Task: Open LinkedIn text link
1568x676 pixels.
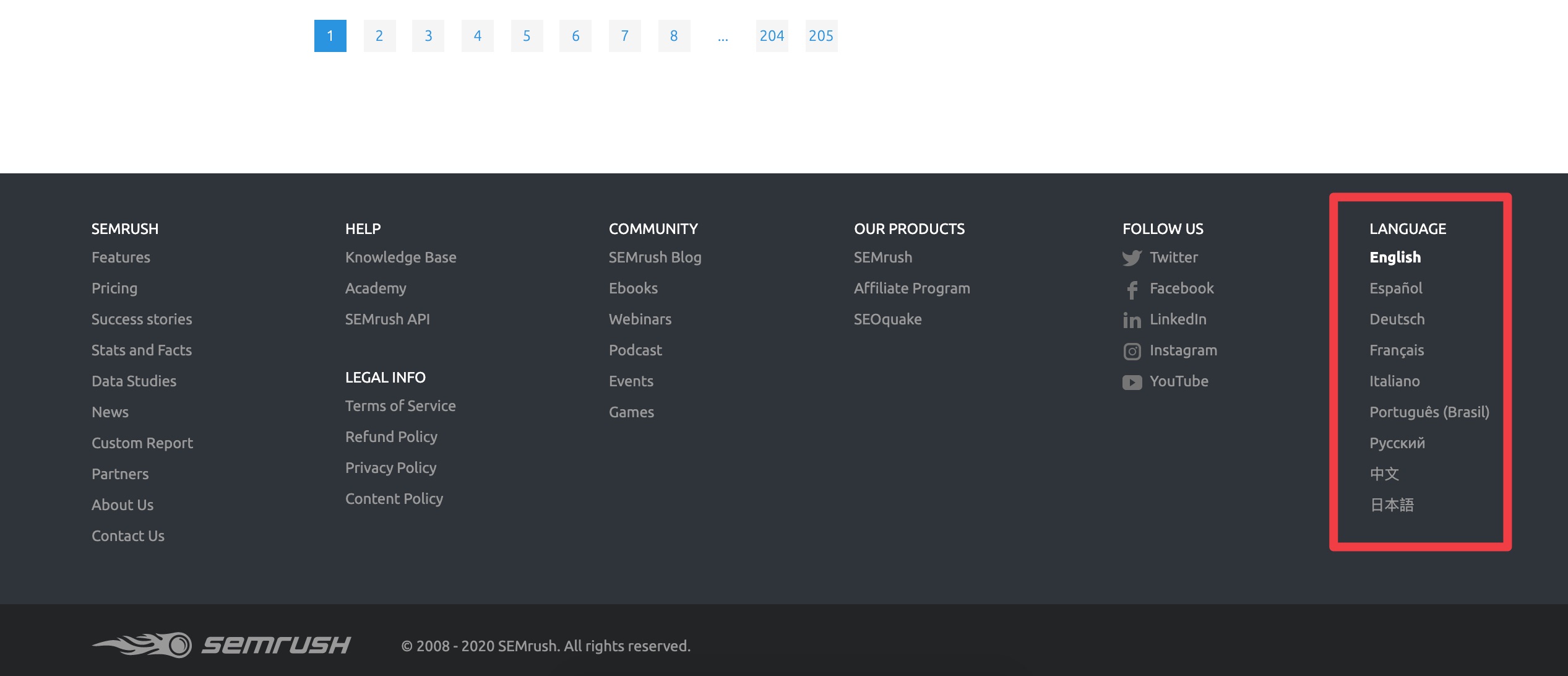Action: coord(1178,319)
